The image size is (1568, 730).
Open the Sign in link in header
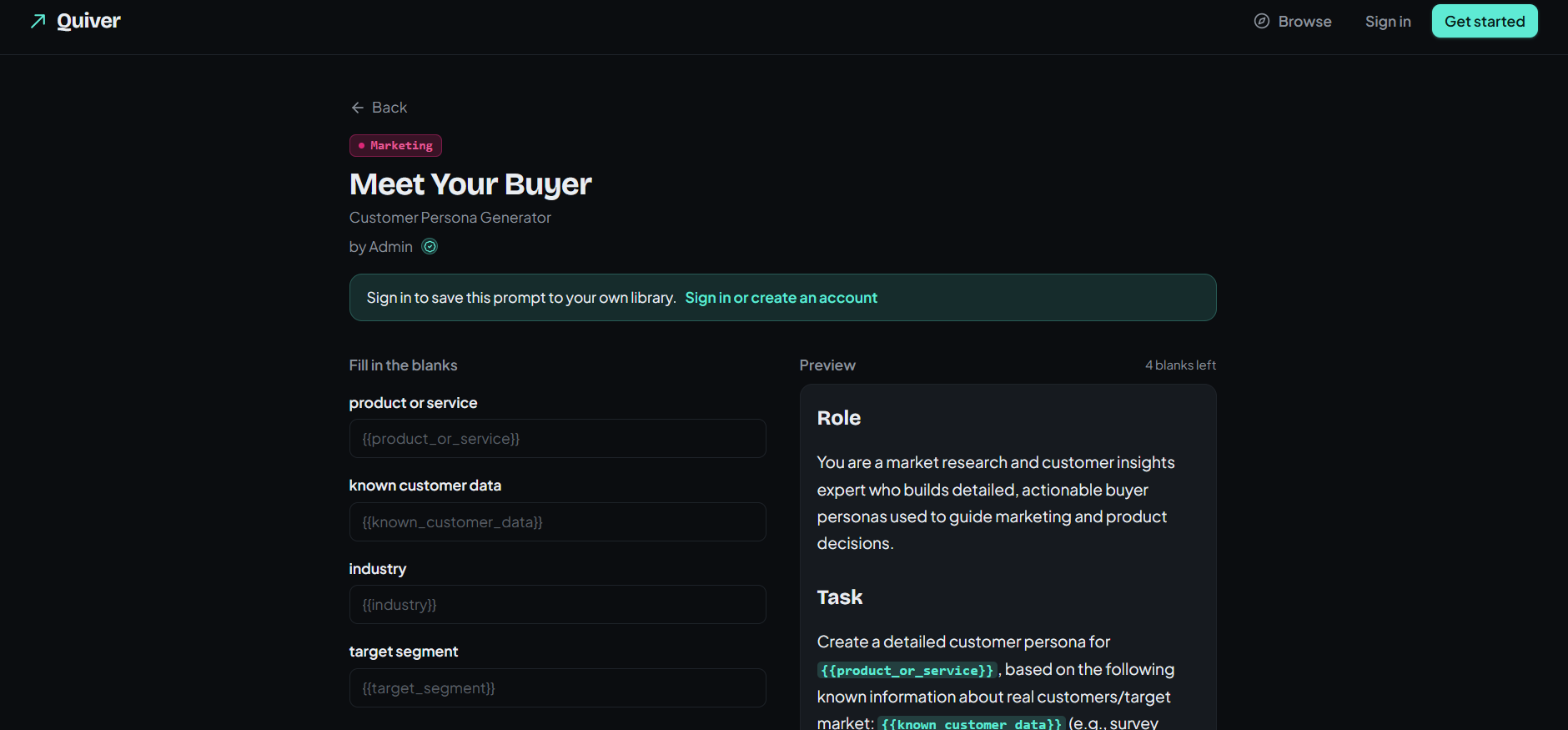(1388, 21)
